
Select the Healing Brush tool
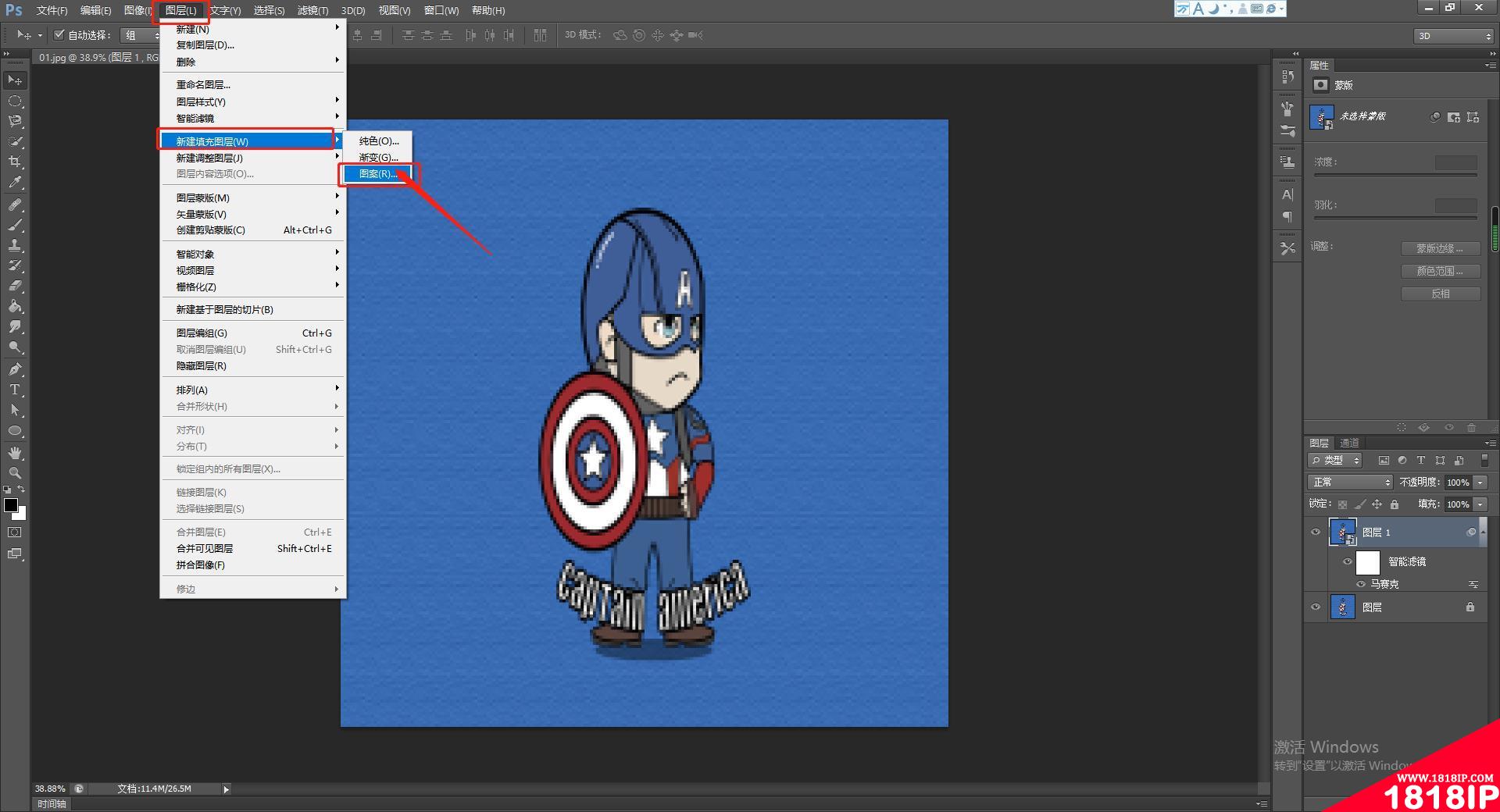click(15, 205)
